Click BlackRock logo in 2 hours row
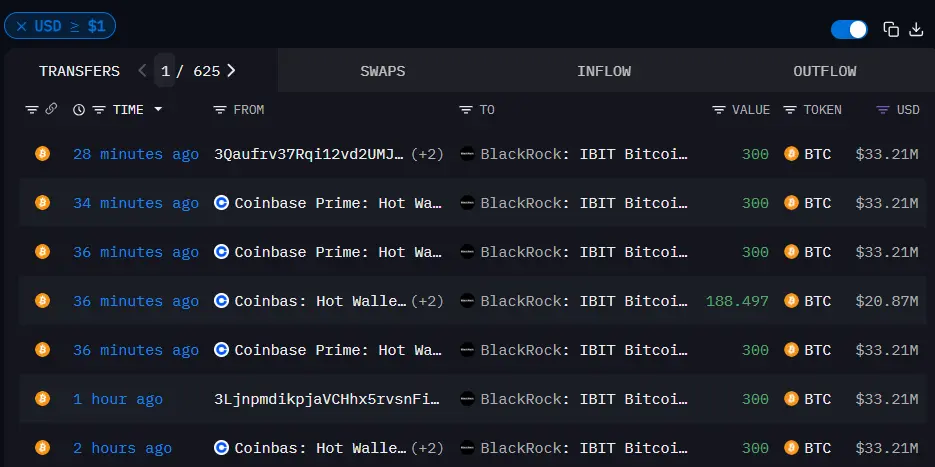935x467 pixels. [468, 447]
